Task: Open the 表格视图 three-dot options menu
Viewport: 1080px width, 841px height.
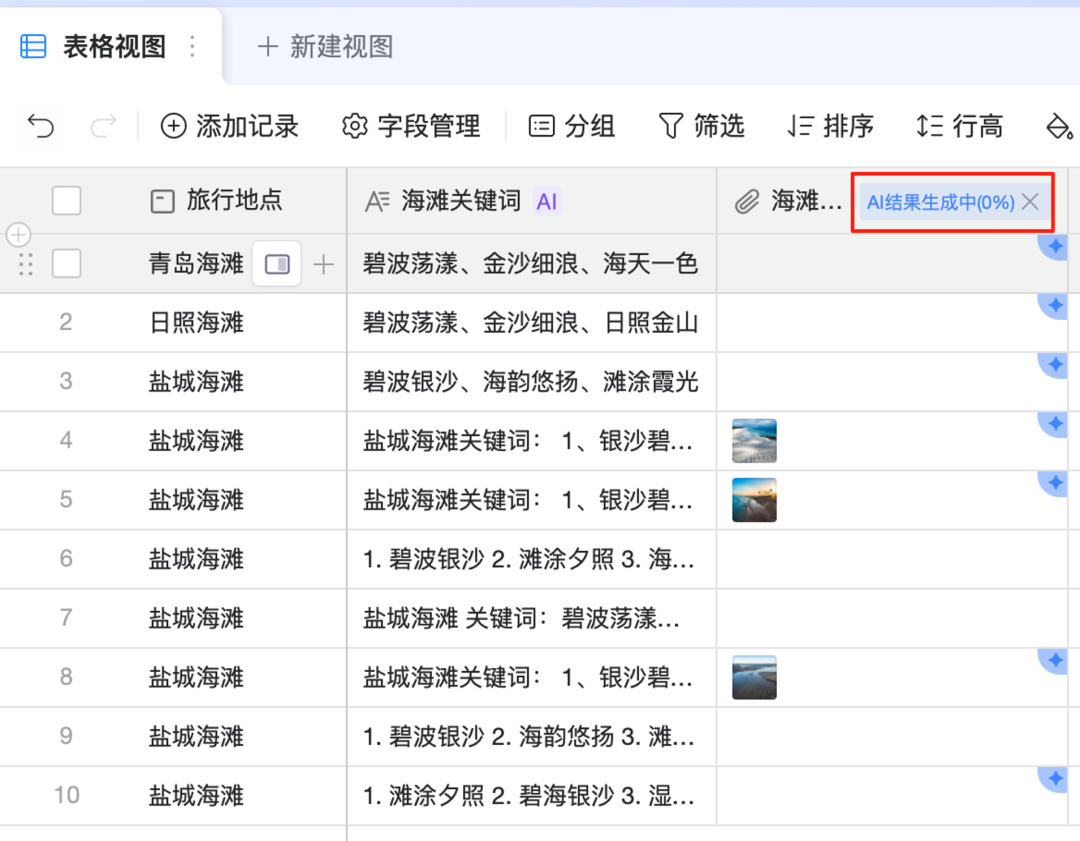Action: [193, 47]
